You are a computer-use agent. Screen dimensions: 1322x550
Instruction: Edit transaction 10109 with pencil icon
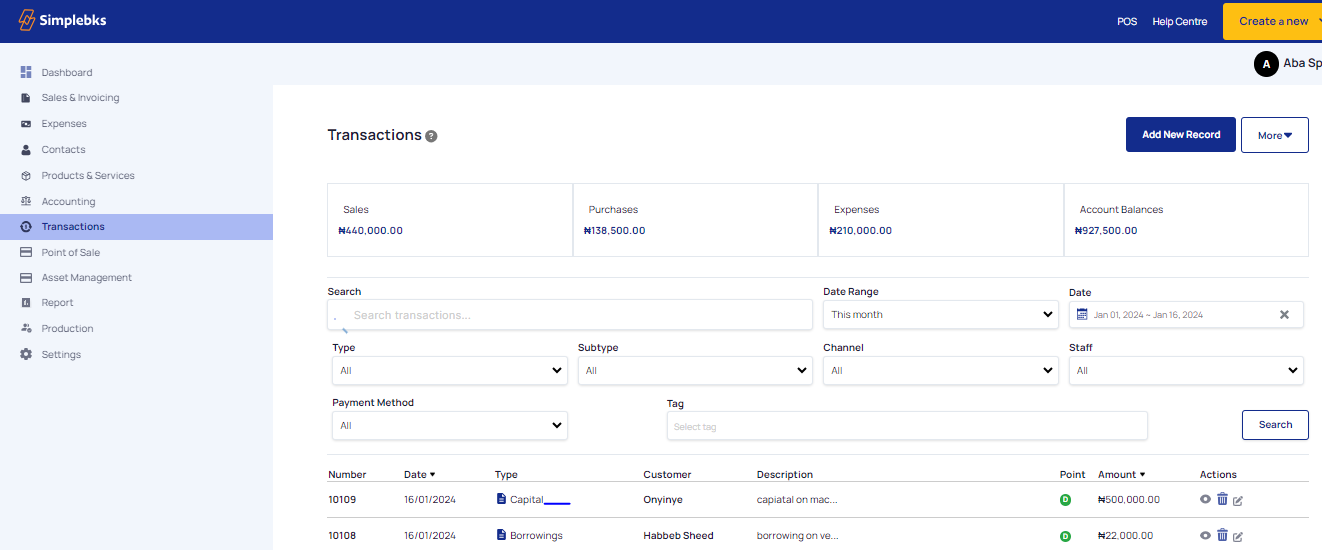(x=1238, y=500)
